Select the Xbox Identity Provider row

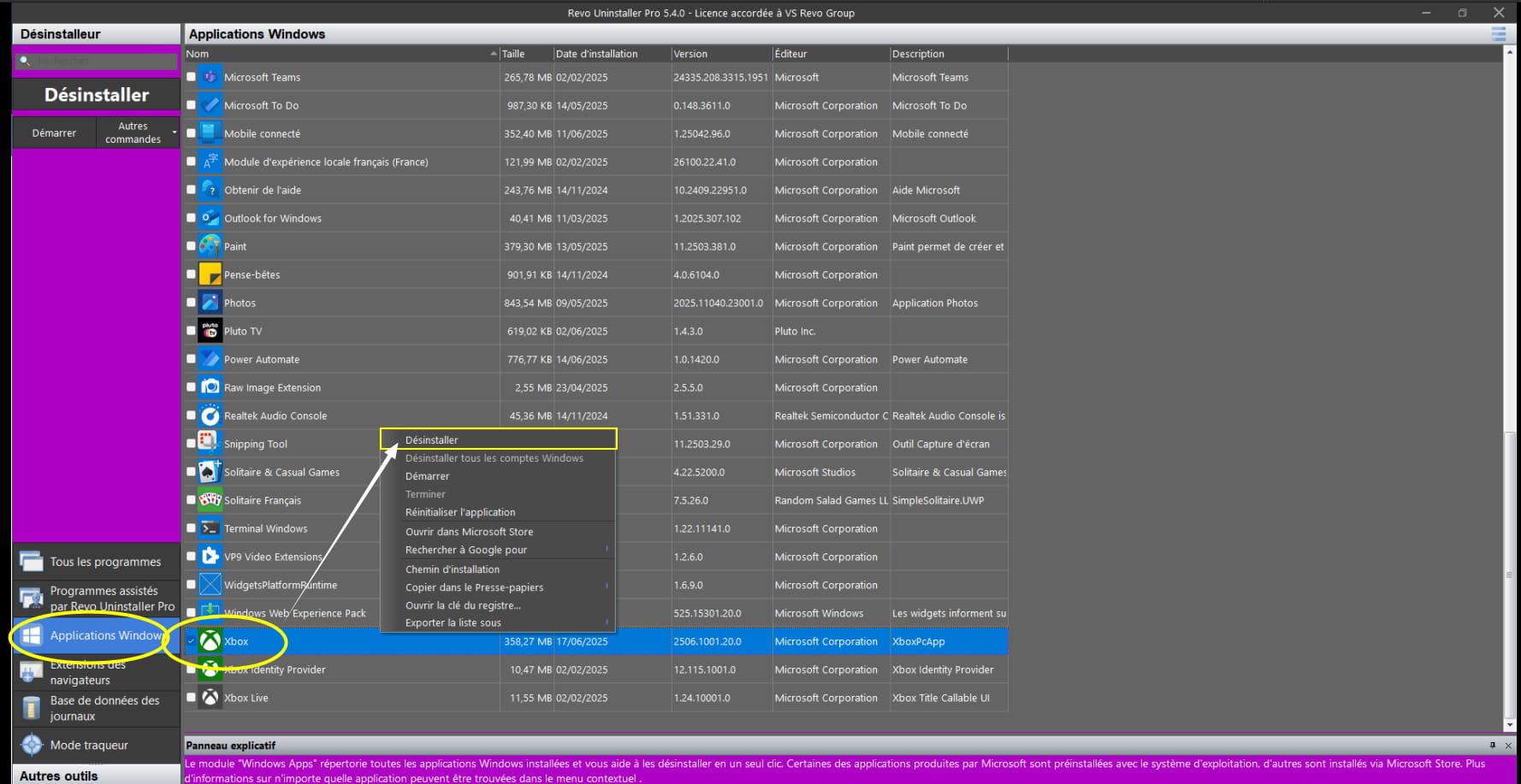(596, 669)
